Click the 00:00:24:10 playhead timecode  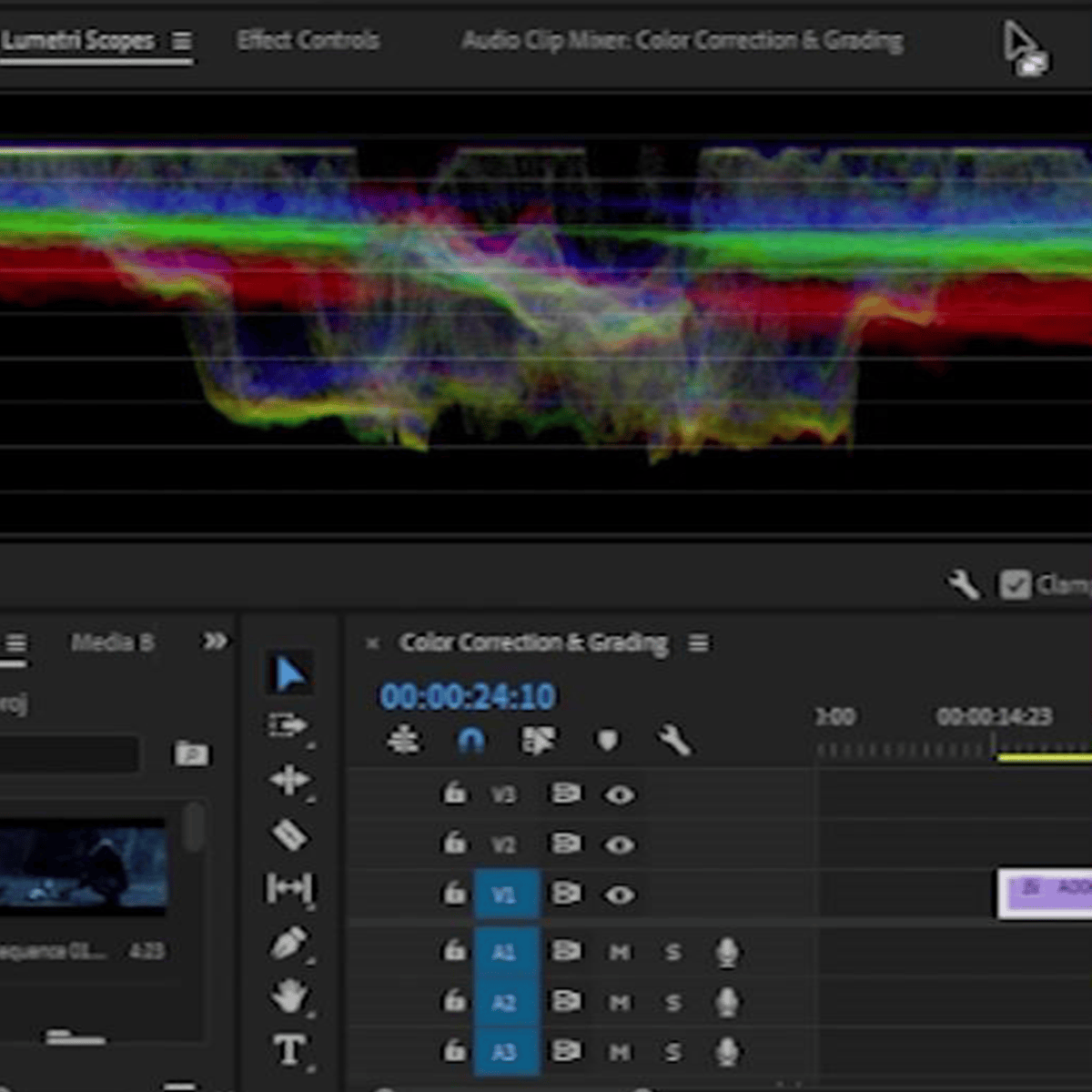(467, 696)
